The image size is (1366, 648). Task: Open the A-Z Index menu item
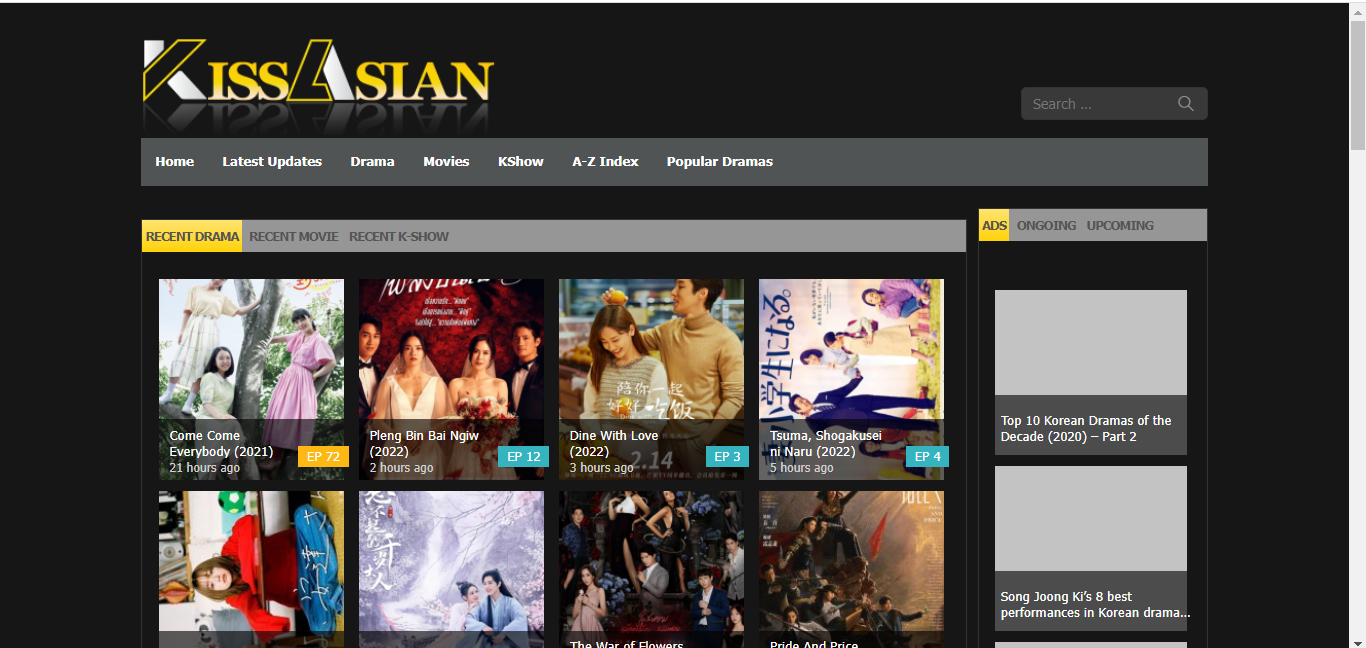click(x=605, y=161)
